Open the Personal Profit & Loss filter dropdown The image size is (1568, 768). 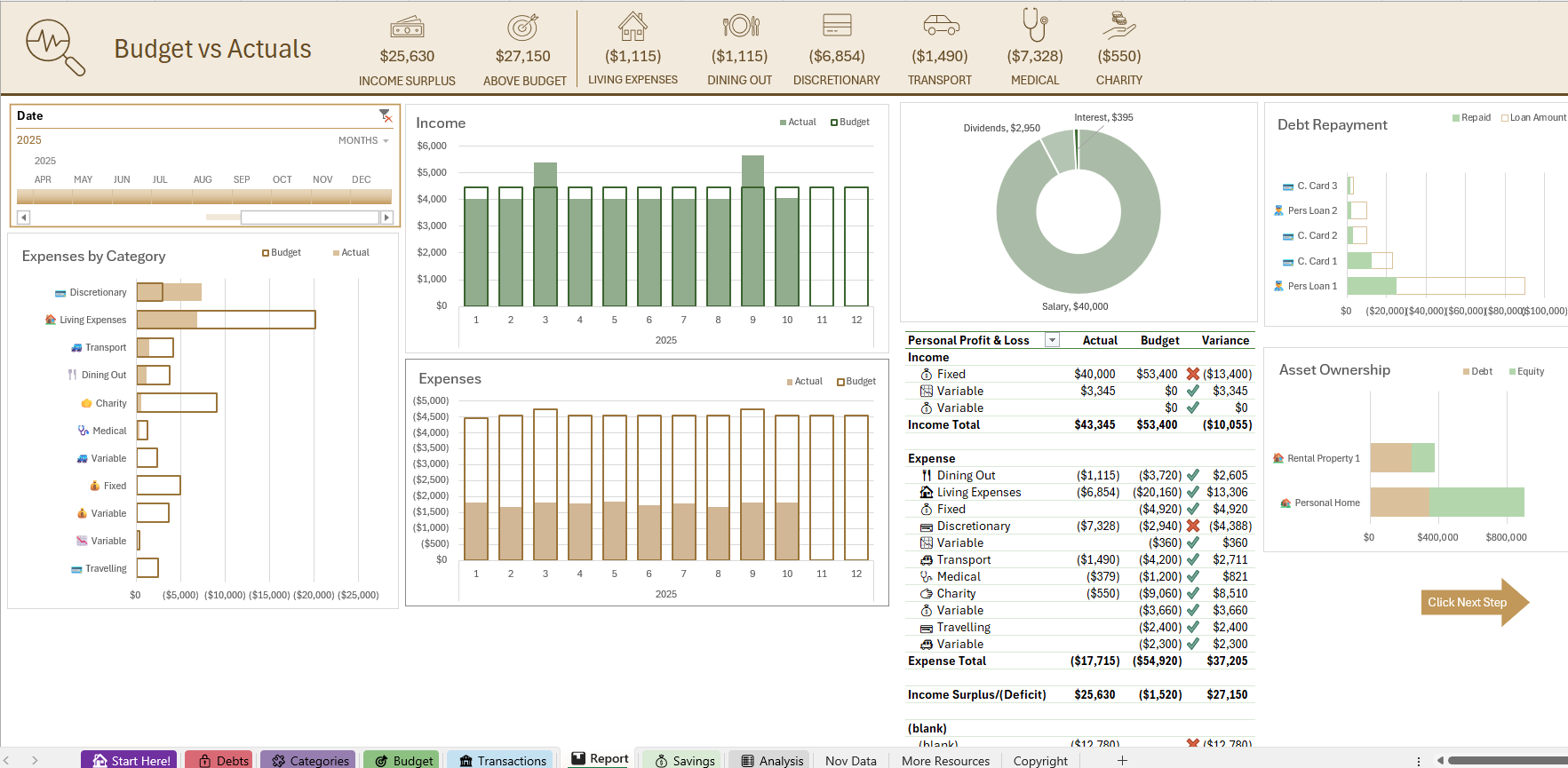pos(1052,340)
